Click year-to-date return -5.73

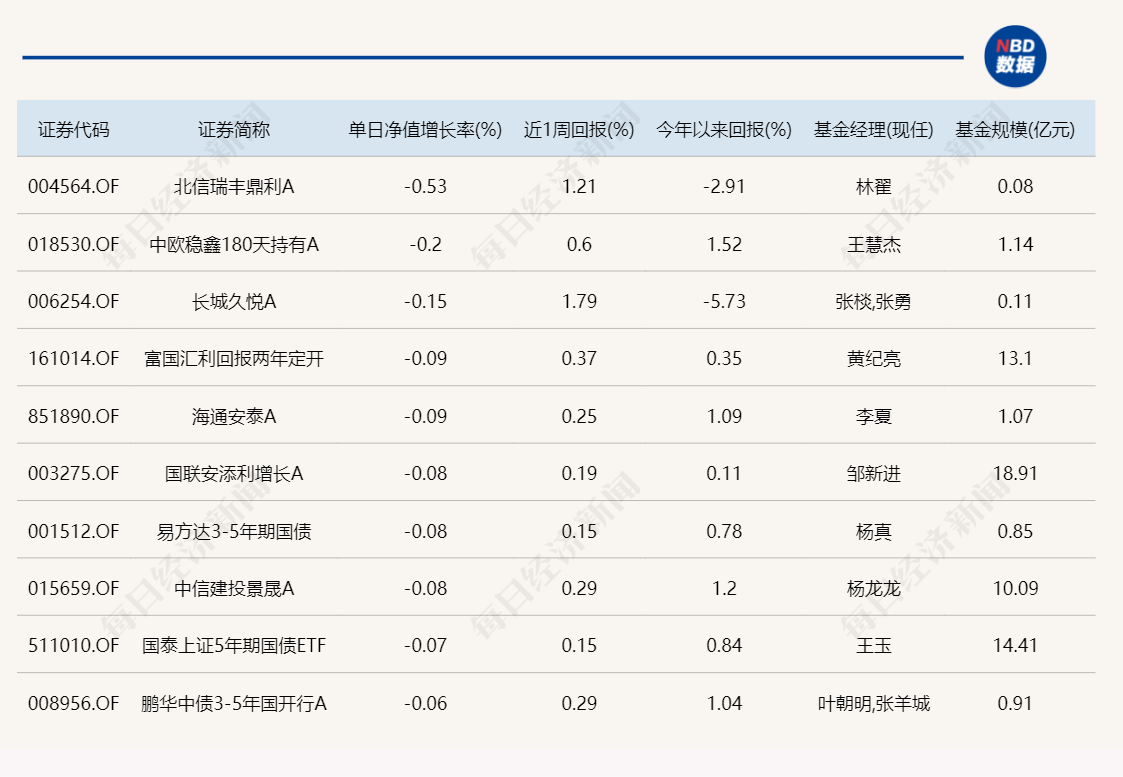pos(724,301)
